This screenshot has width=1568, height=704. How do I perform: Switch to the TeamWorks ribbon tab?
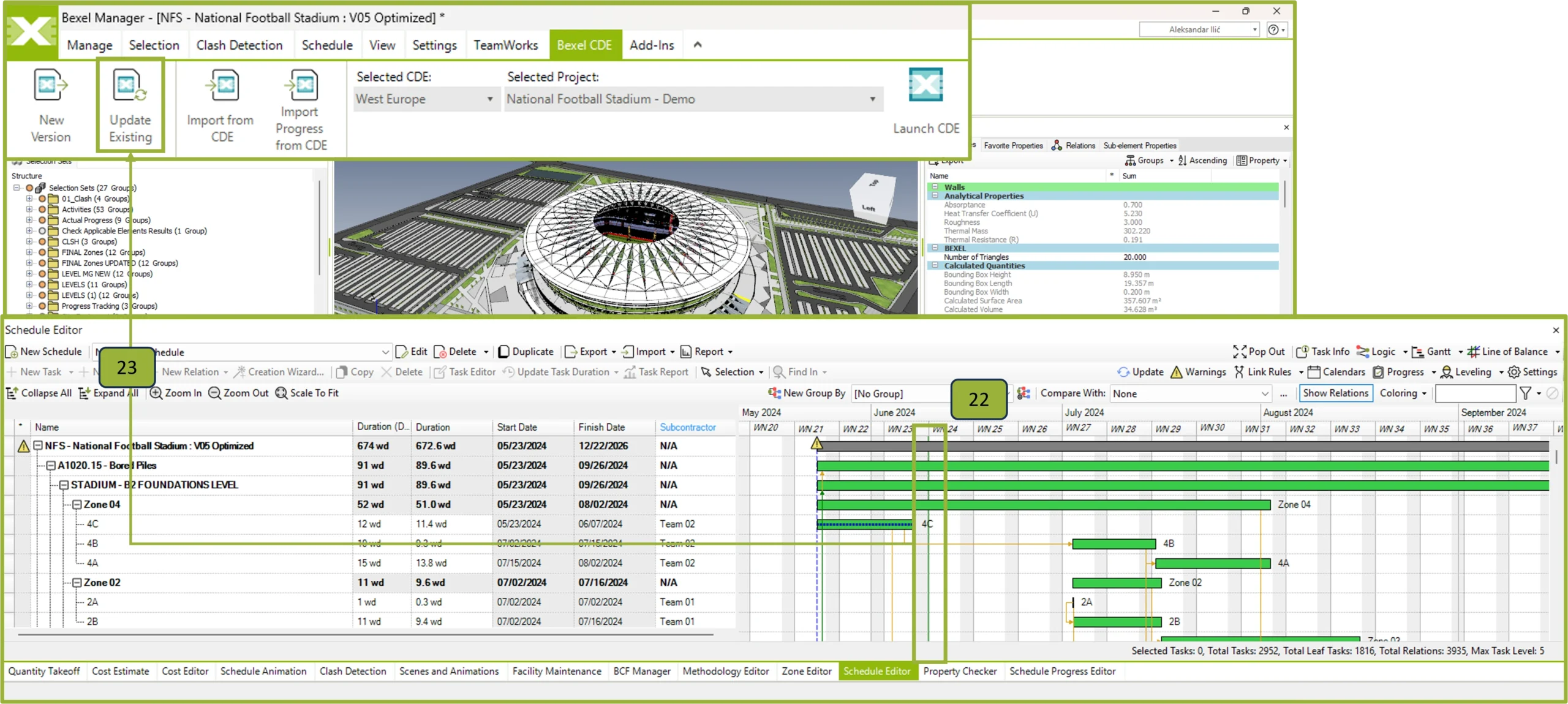pyautogui.click(x=505, y=45)
